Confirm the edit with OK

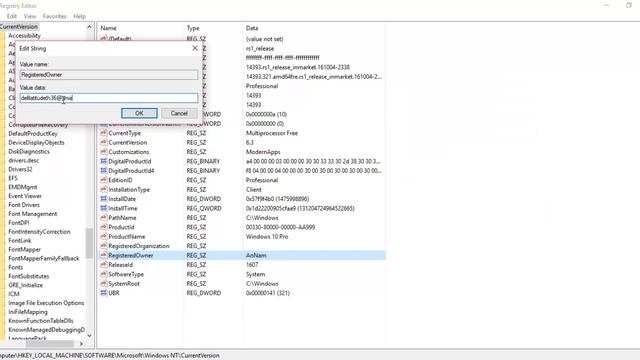tap(139, 113)
